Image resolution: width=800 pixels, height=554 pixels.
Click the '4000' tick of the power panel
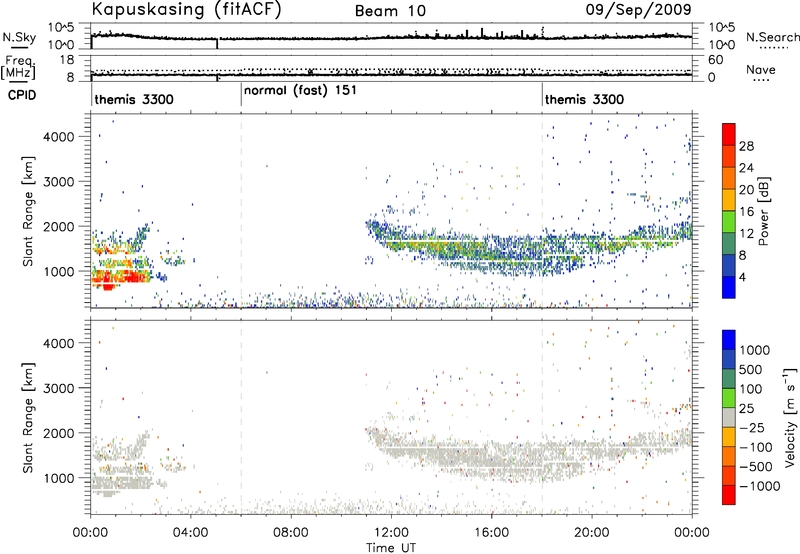coord(58,137)
